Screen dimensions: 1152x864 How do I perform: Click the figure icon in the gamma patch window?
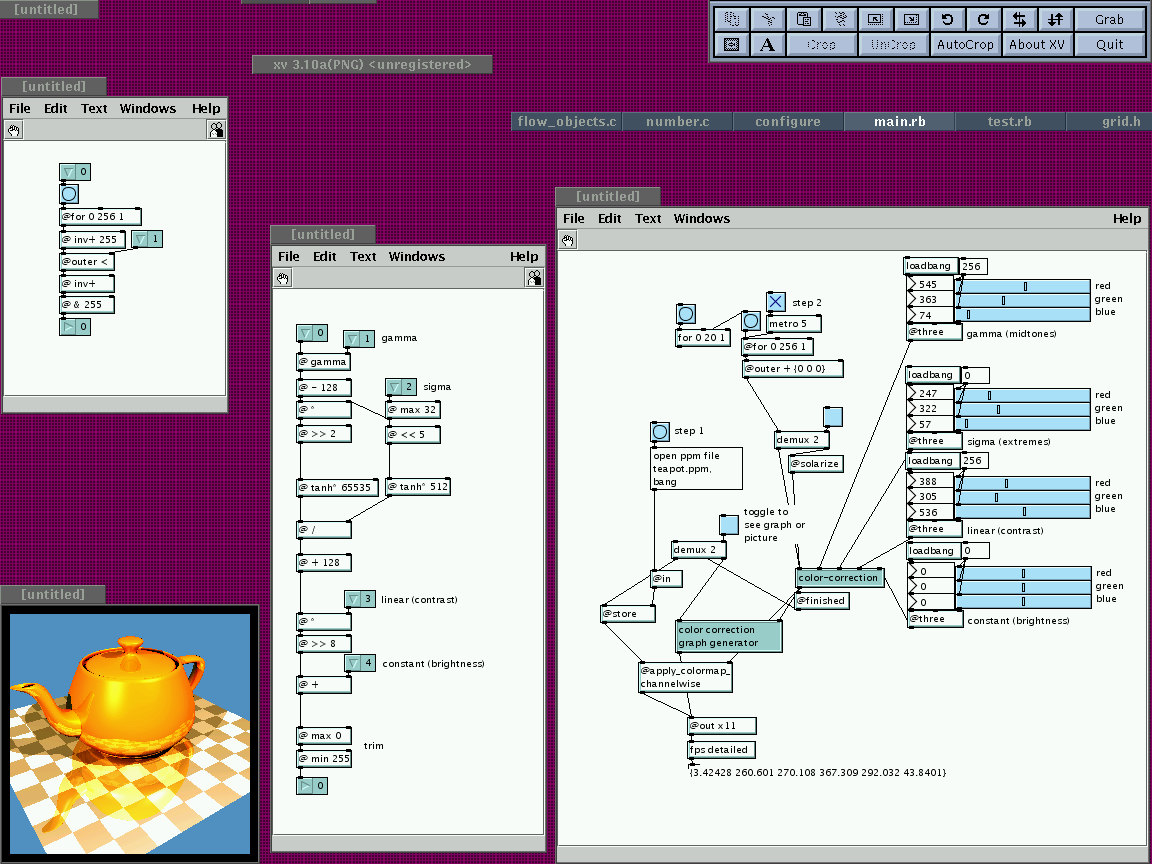pyautogui.click(x=534, y=278)
